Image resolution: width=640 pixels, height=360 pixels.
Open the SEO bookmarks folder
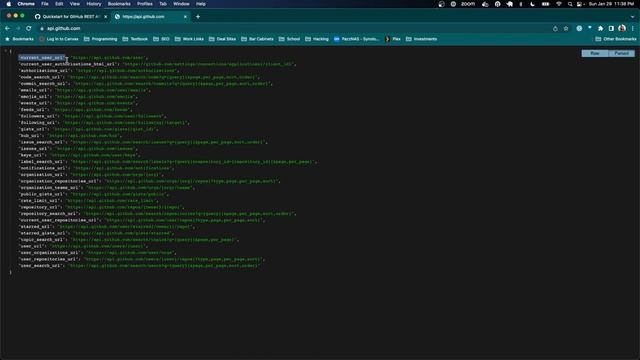pyautogui.click(x=161, y=39)
